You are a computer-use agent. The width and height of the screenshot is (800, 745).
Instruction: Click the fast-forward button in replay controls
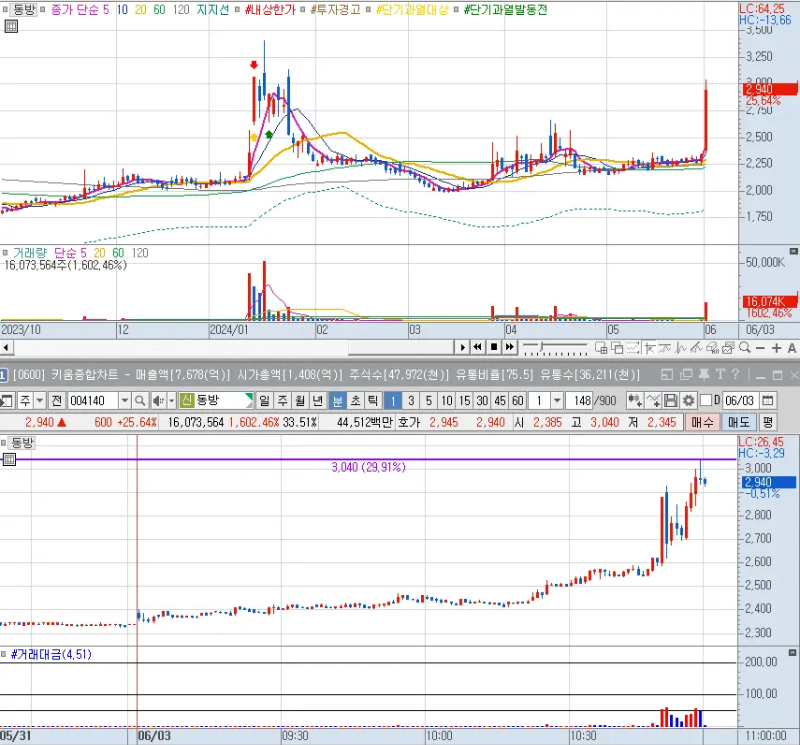tap(509, 347)
